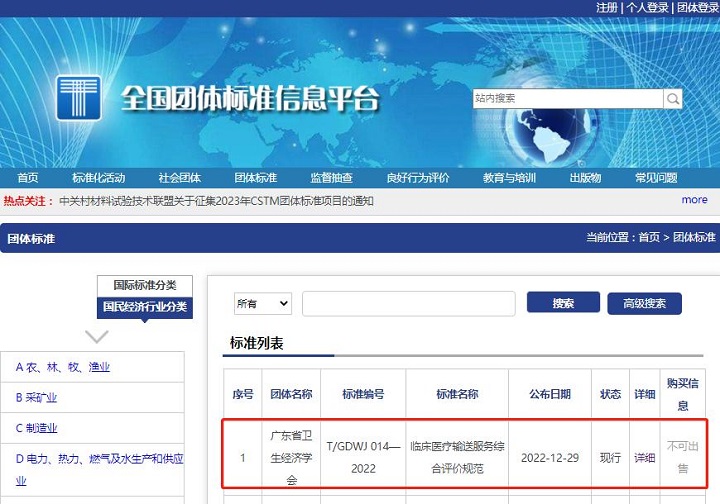This screenshot has width=720, height=504.
Task: Open the 首页 nav menu
Action: (x=28, y=178)
